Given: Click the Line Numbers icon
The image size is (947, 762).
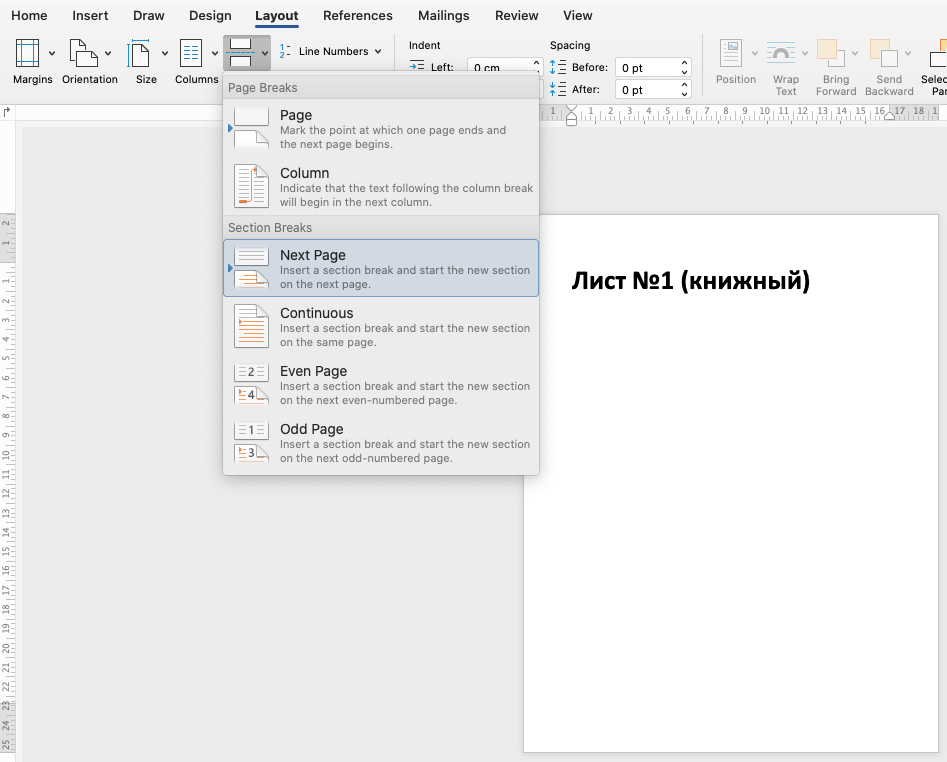Looking at the screenshot, I should (x=285, y=51).
